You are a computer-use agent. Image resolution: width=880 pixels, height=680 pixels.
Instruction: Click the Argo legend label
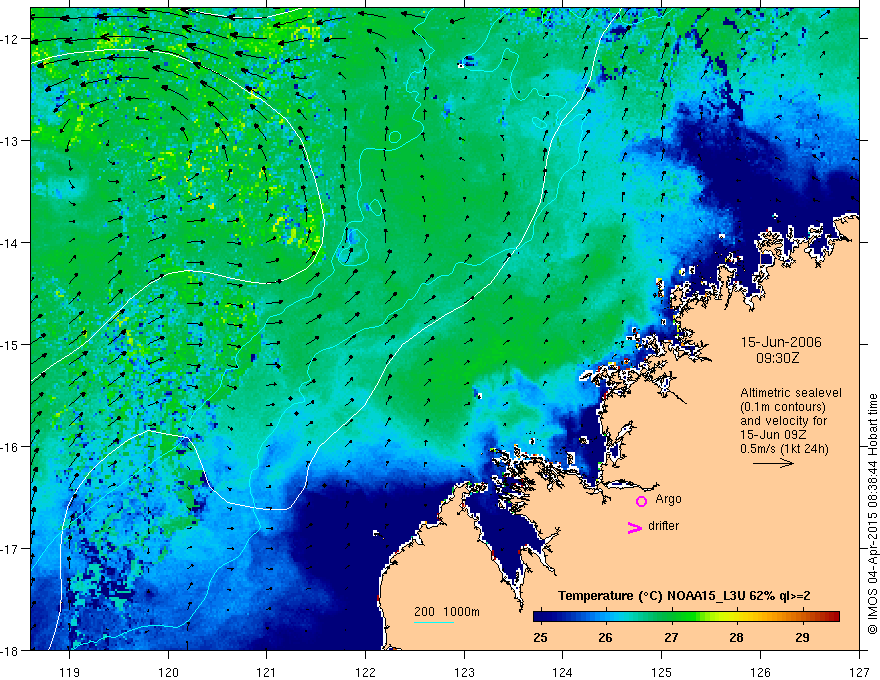click(x=668, y=499)
